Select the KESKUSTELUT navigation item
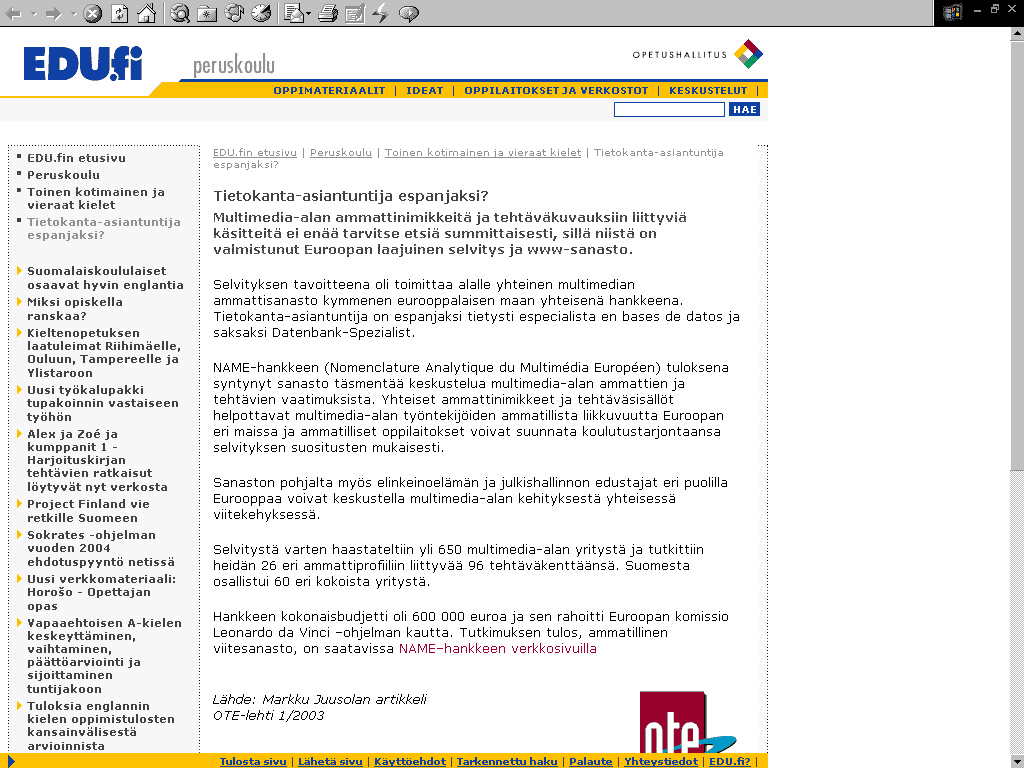This screenshot has height=768, width=1024. tap(708, 90)
